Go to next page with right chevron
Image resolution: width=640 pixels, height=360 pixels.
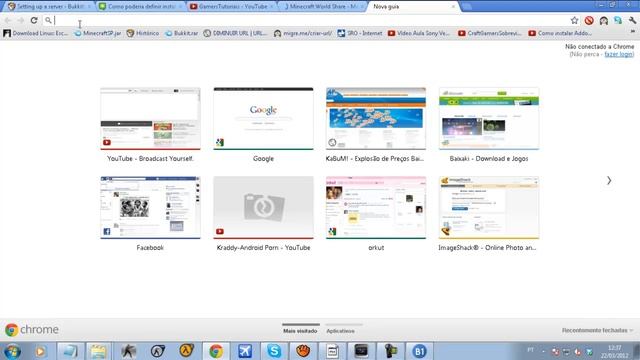click(609, 180)
